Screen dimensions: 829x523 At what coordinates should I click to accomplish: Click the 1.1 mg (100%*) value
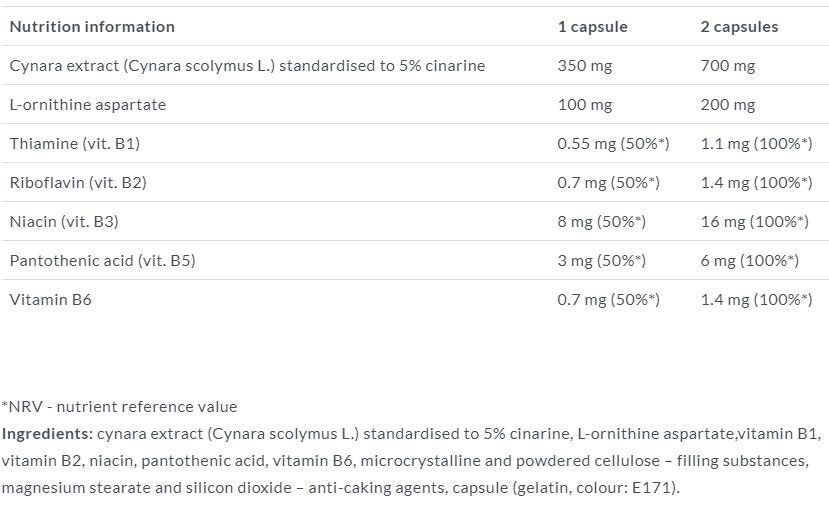756,144
